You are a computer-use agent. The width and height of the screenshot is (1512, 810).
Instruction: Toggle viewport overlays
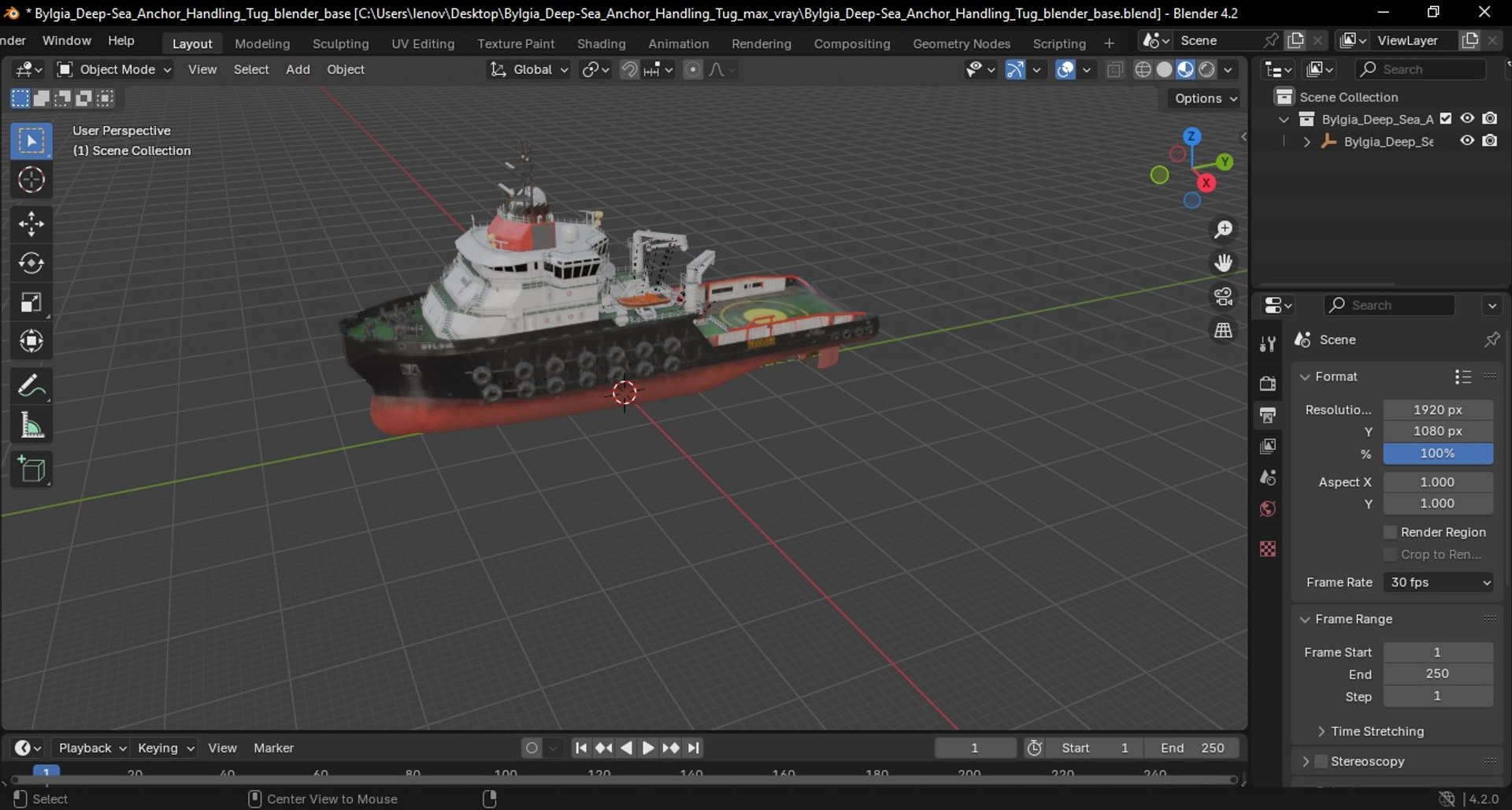pyautogui.click(x=1065, y=69)
